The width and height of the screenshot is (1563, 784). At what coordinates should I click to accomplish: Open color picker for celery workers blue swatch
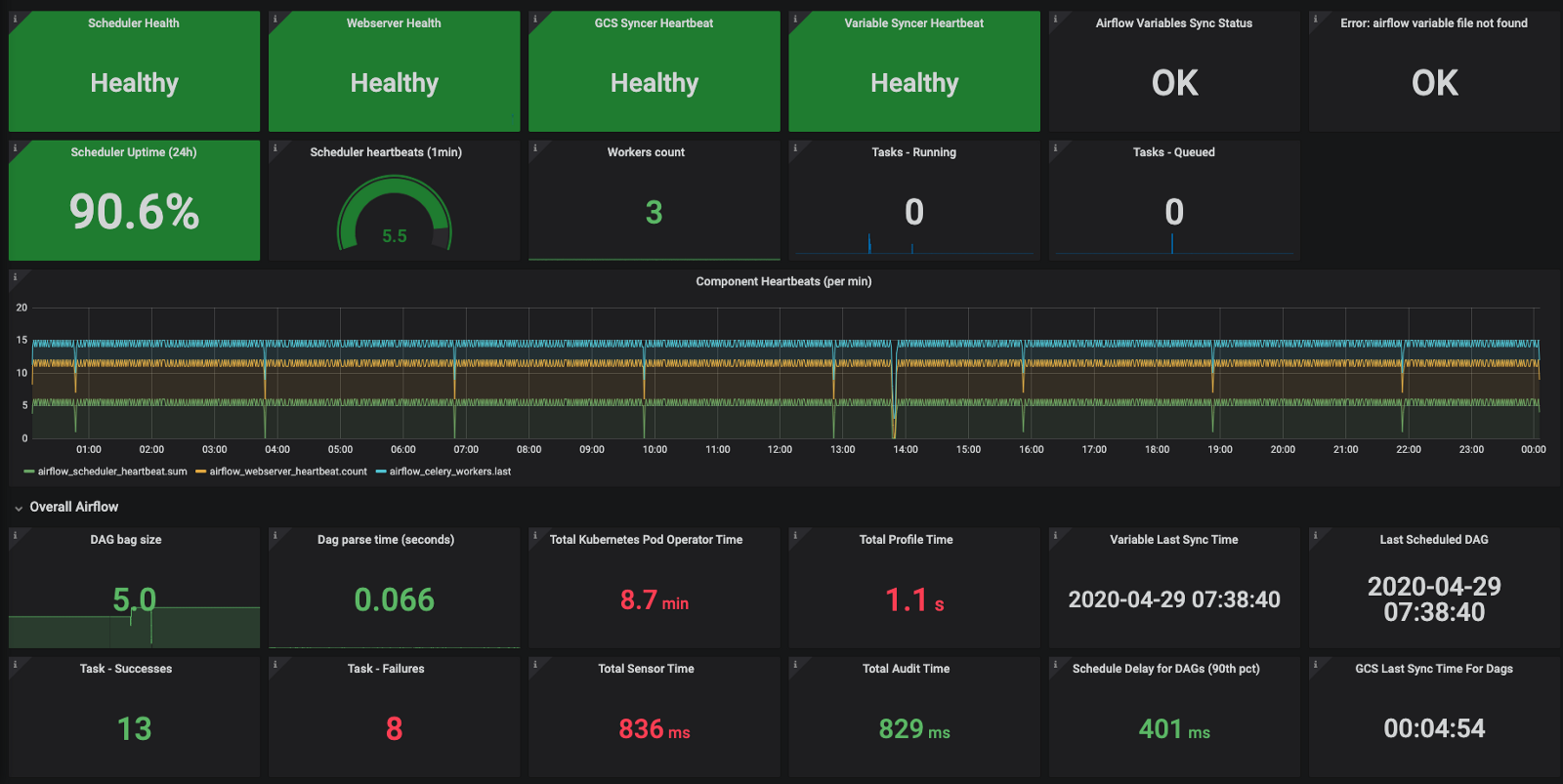pos(381,472)
